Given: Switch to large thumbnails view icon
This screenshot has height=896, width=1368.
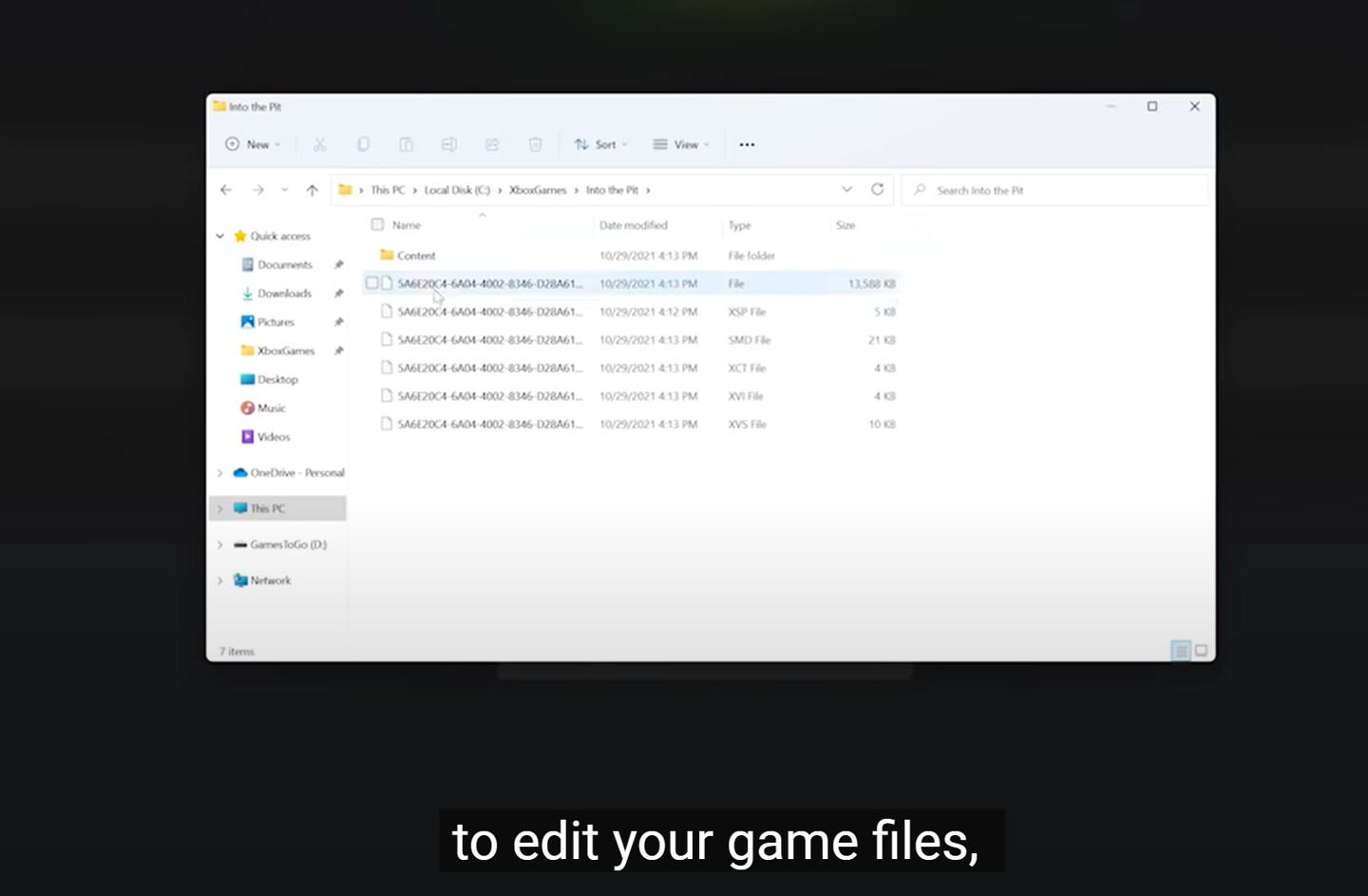Looking at the screenshot, I should click(x=1201, y=651).
